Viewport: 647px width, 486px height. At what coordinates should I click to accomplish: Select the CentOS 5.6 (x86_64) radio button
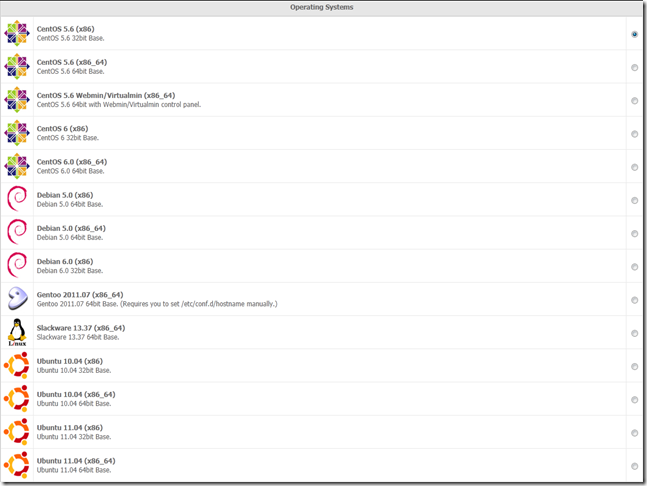(635, 67)
